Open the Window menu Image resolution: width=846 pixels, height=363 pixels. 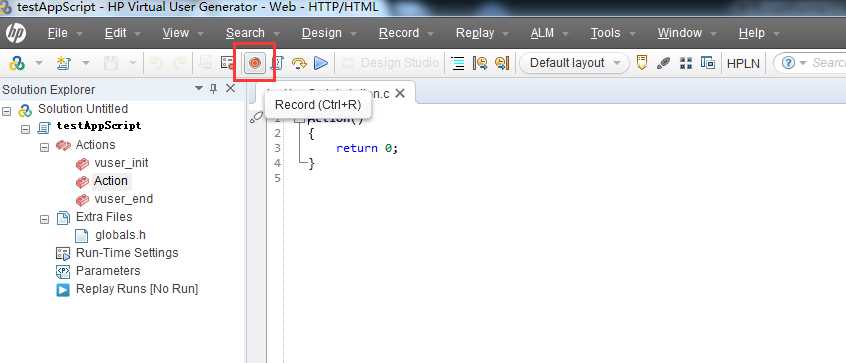point(680,33)
